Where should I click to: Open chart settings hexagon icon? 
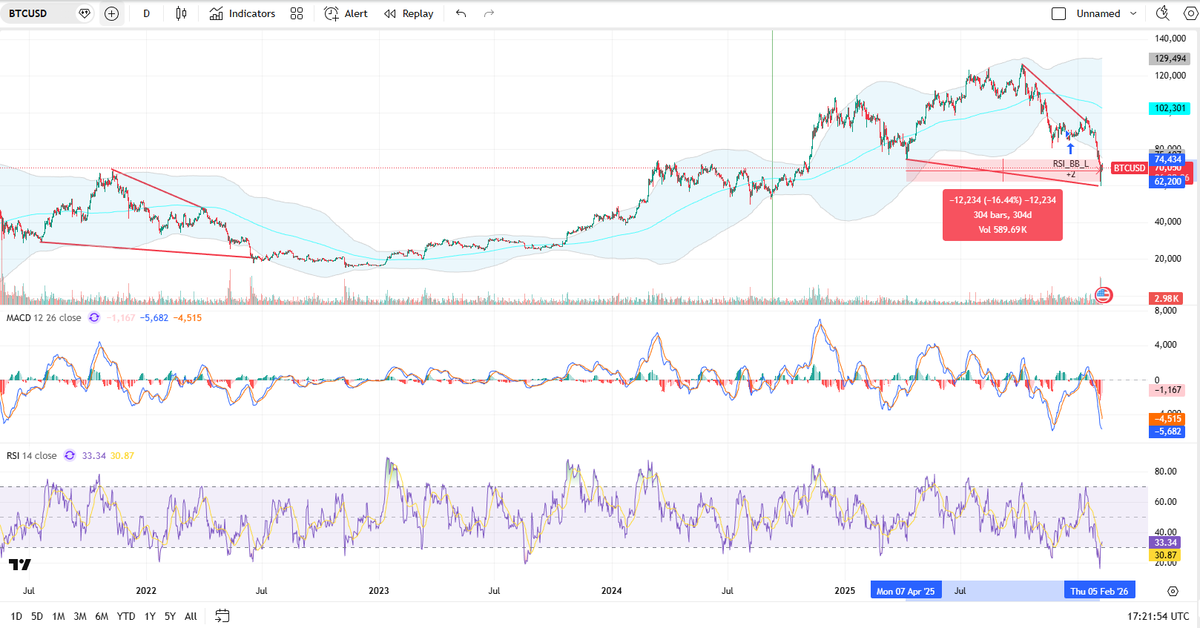pos(1189,13)
